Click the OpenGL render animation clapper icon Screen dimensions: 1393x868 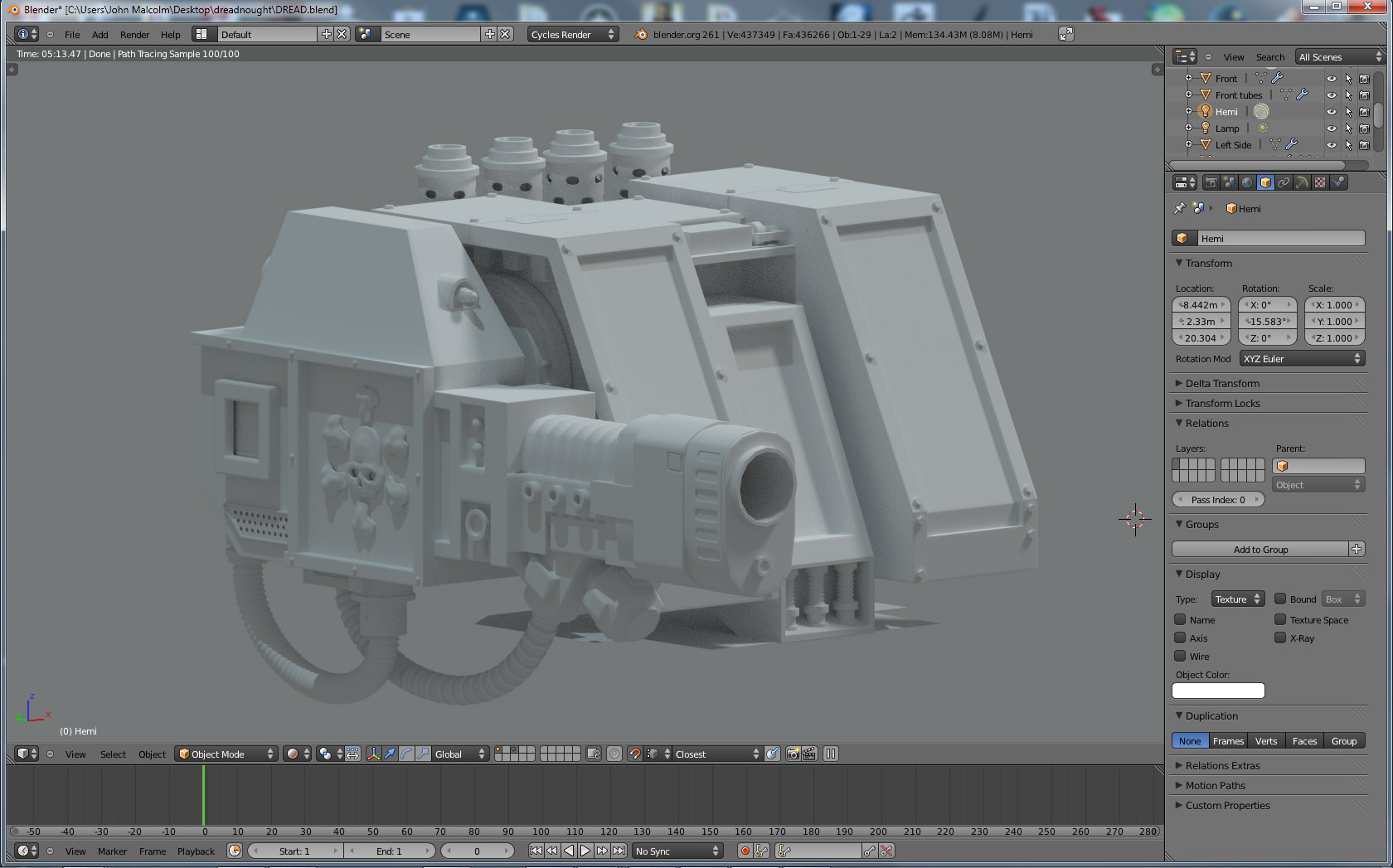809,754
